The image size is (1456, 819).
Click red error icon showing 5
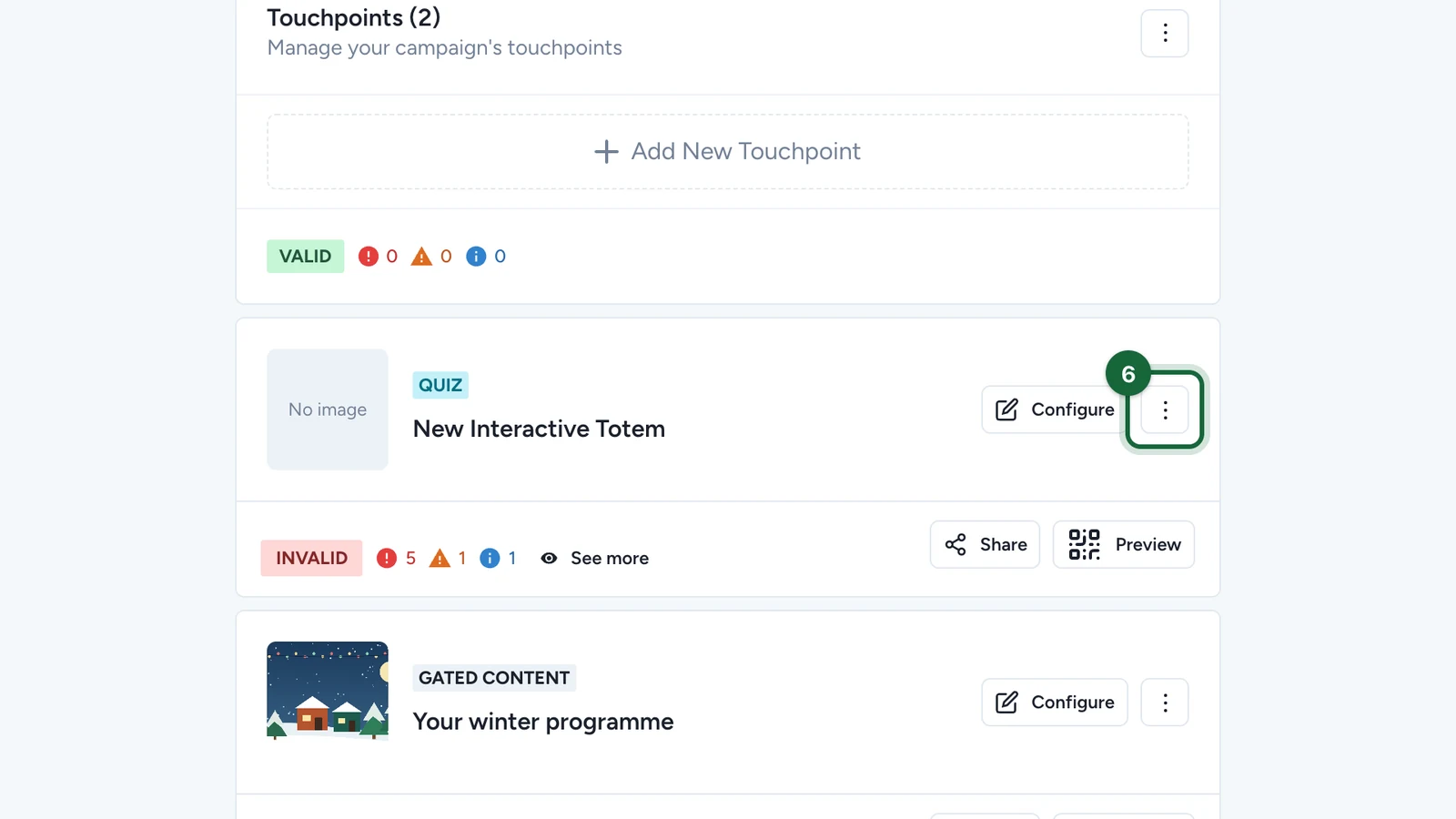tap(387, 558)
